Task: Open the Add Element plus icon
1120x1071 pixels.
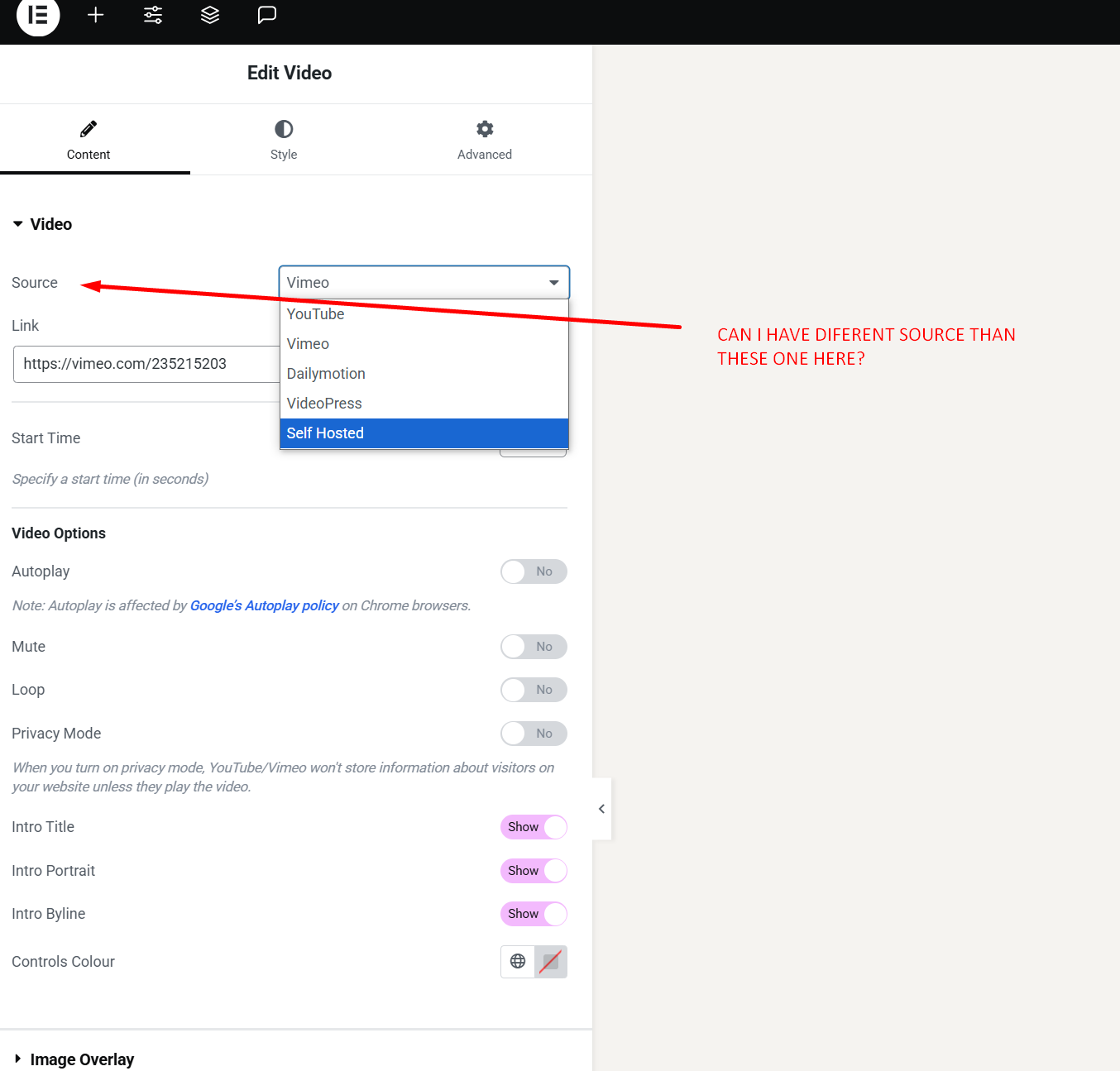Action: [x=96, y=15]
